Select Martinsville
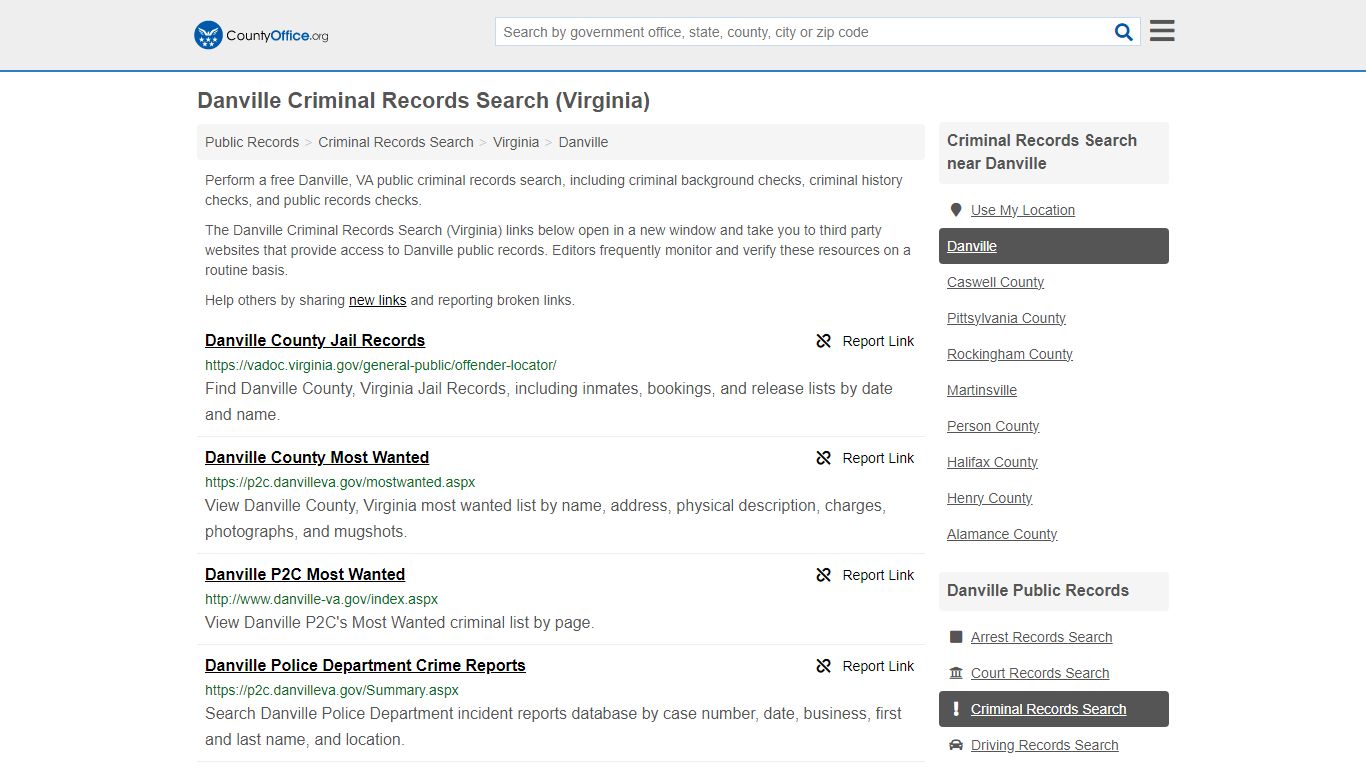The image size is (1366, 768). click(982, 390)
